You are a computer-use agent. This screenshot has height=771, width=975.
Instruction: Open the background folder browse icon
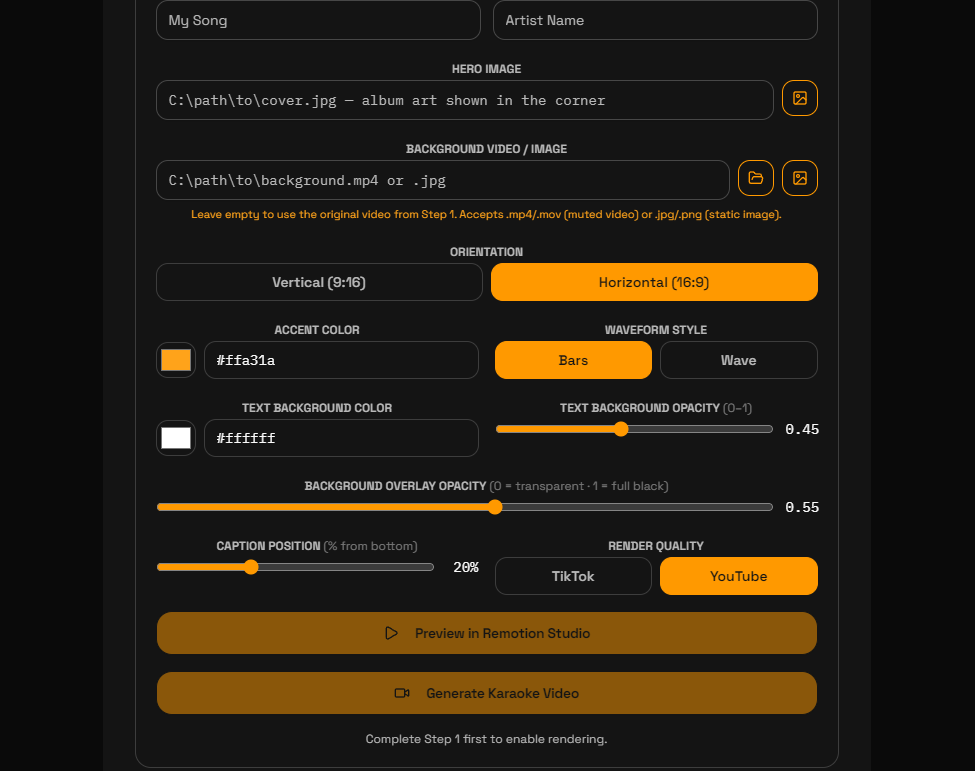[756, 178]
